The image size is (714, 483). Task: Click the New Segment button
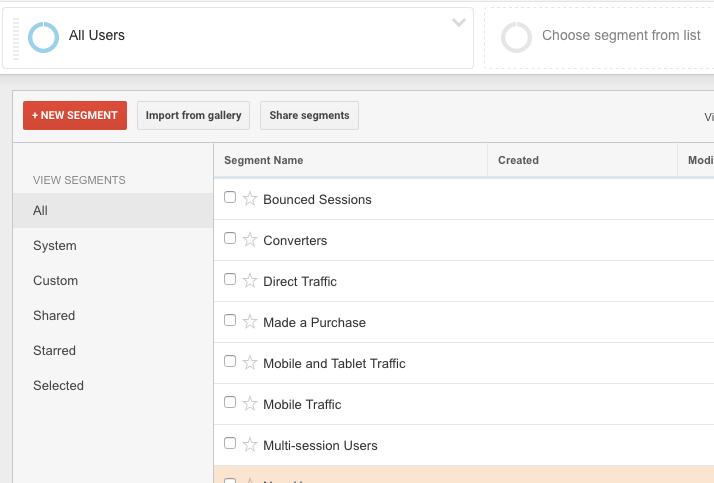tap(75, 115)
